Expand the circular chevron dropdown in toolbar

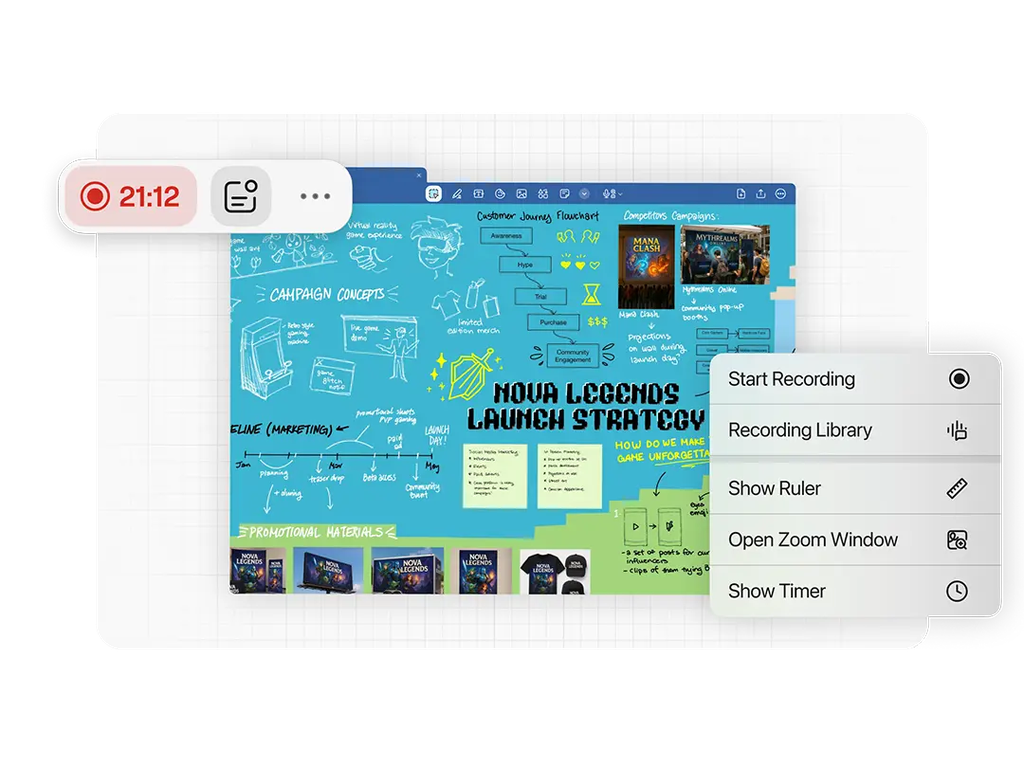pyautogui.click(x=585, y=193)
